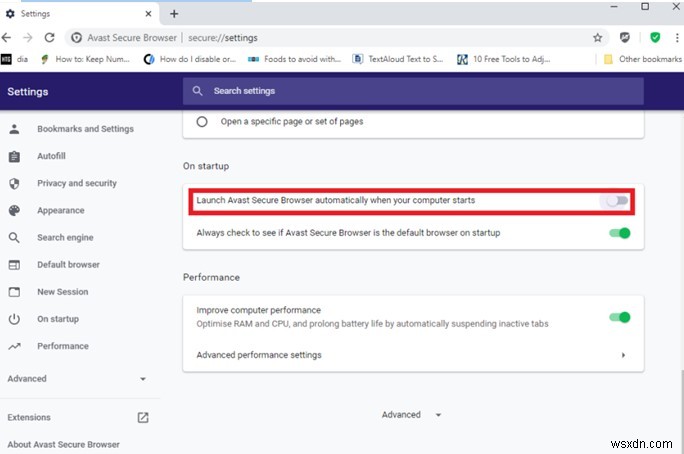Expand Advanced section at page bottom
Image resolution: width=684 pixels, height=454 pixels.
pos(411,415)
